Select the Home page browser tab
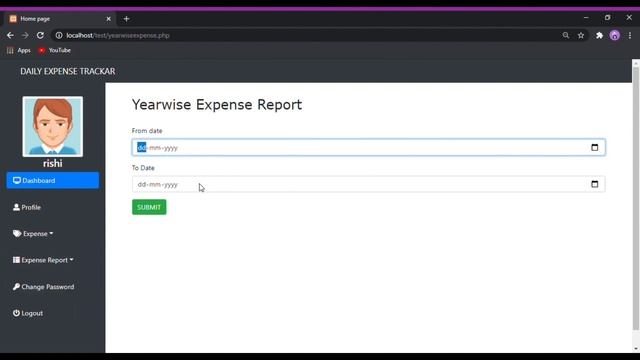The height and width of the screenshot is (360, 640). (x=60, y=19)
